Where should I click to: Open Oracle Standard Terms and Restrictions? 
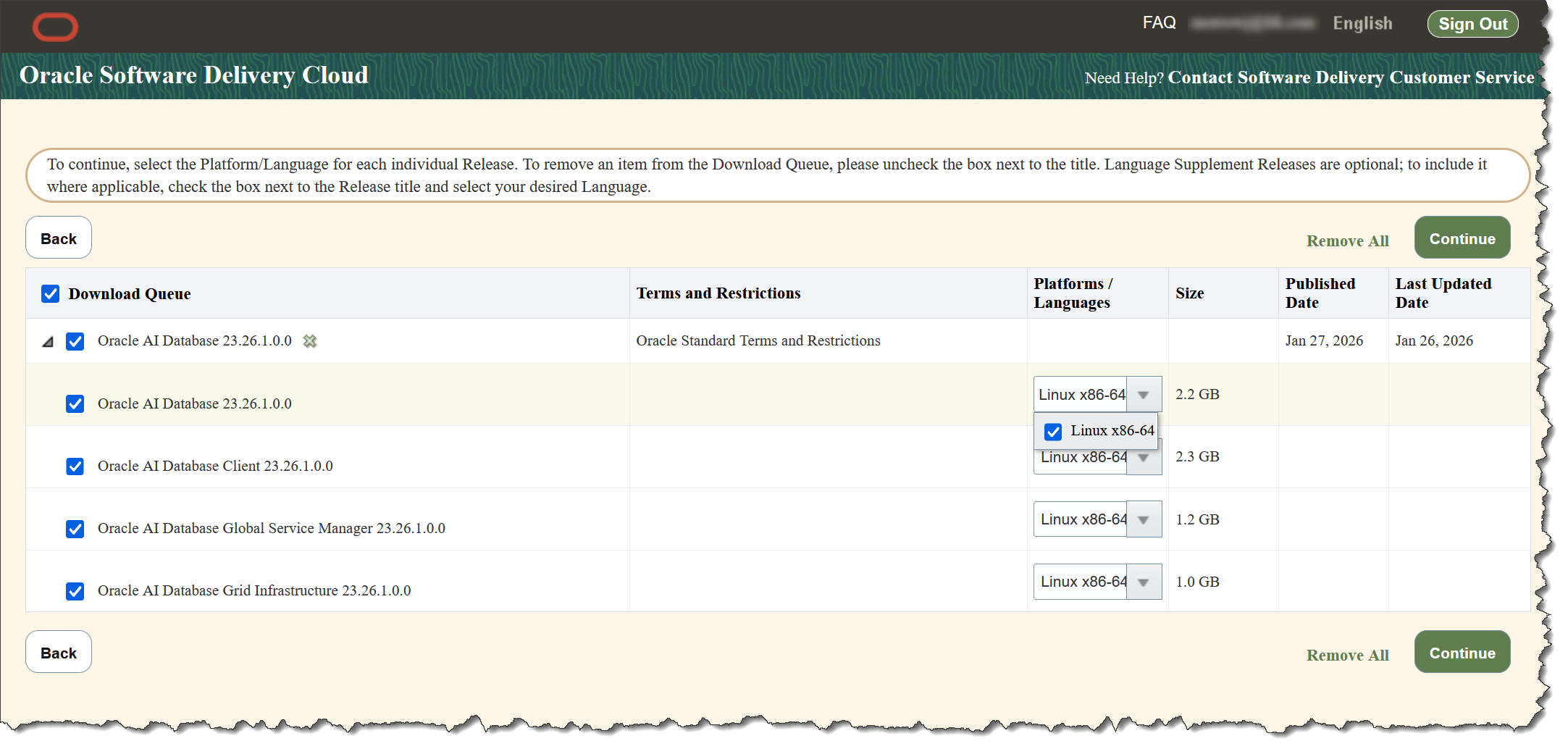click(x=758, y=341)
